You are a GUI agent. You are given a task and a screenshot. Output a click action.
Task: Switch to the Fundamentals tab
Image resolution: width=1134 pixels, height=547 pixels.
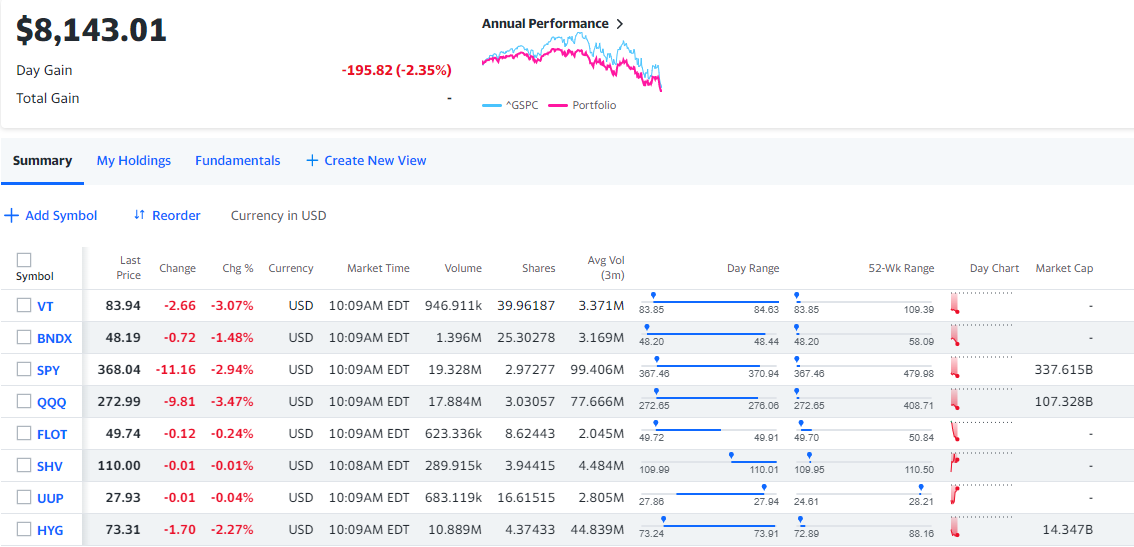pos(237,161)
